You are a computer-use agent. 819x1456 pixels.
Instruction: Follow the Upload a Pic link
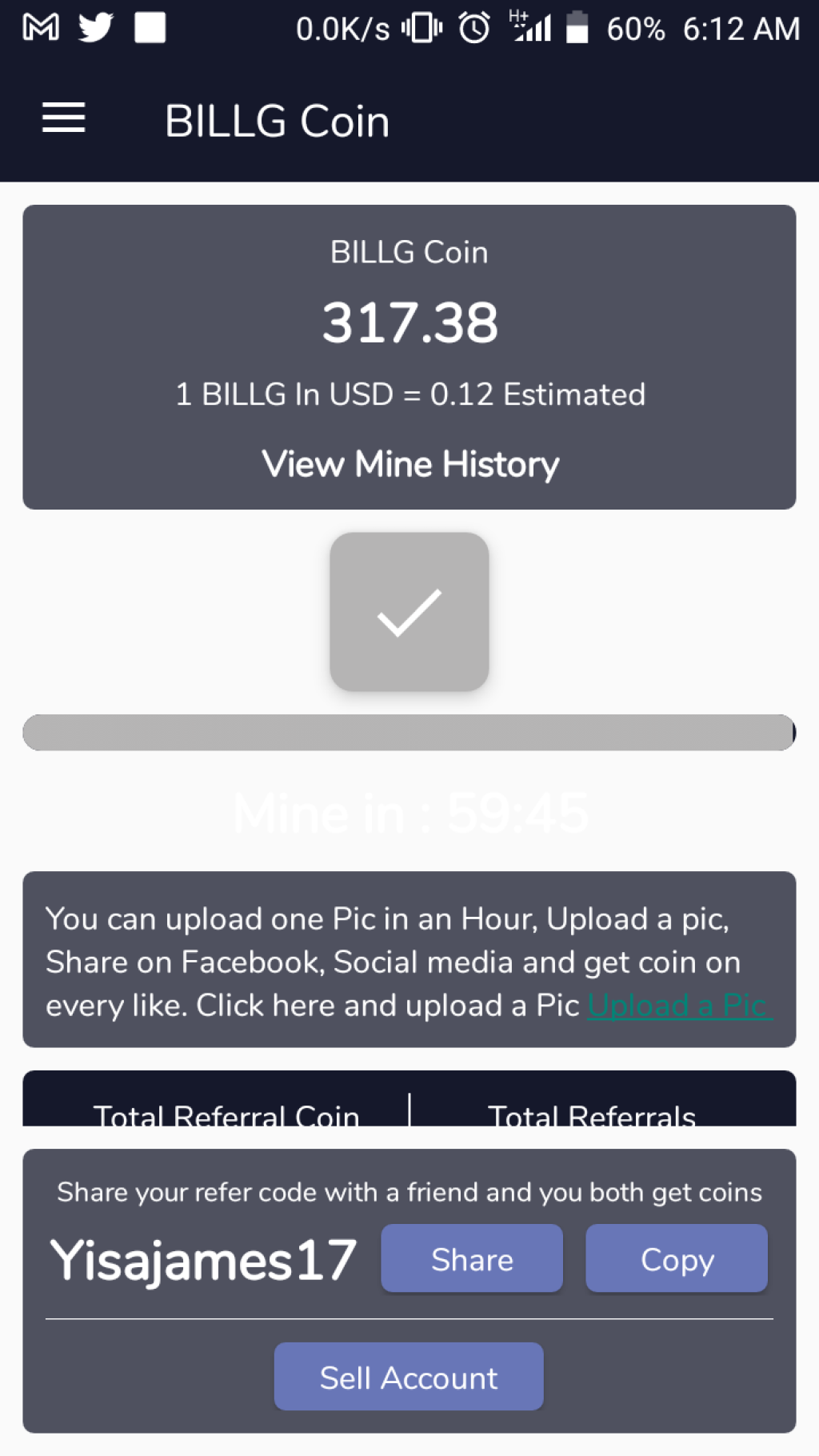pos(679,1005)
